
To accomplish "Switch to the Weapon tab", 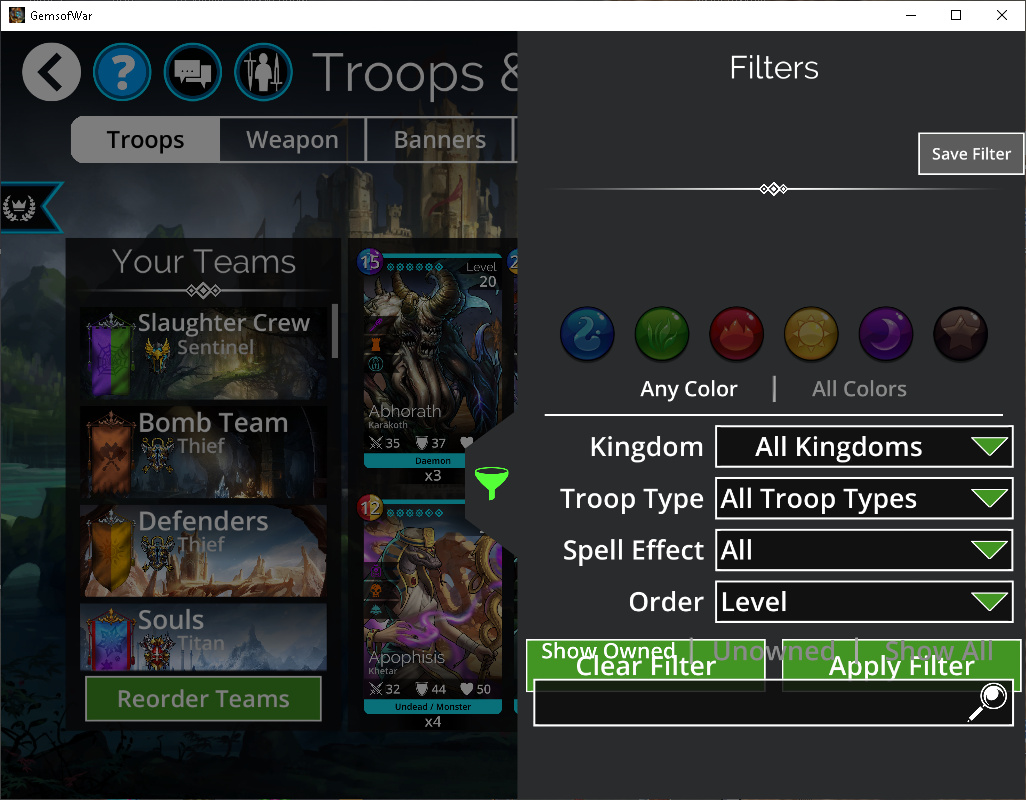I will pos(292,140).
